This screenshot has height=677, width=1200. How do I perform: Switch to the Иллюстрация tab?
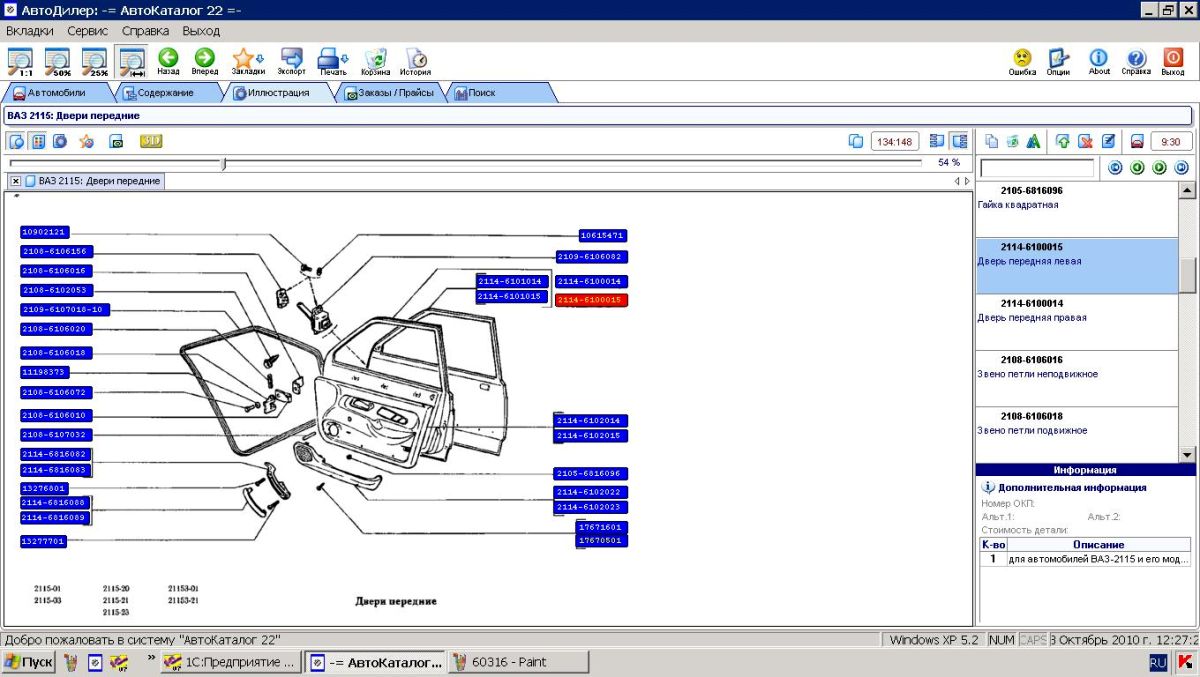[x=278, y=92]
